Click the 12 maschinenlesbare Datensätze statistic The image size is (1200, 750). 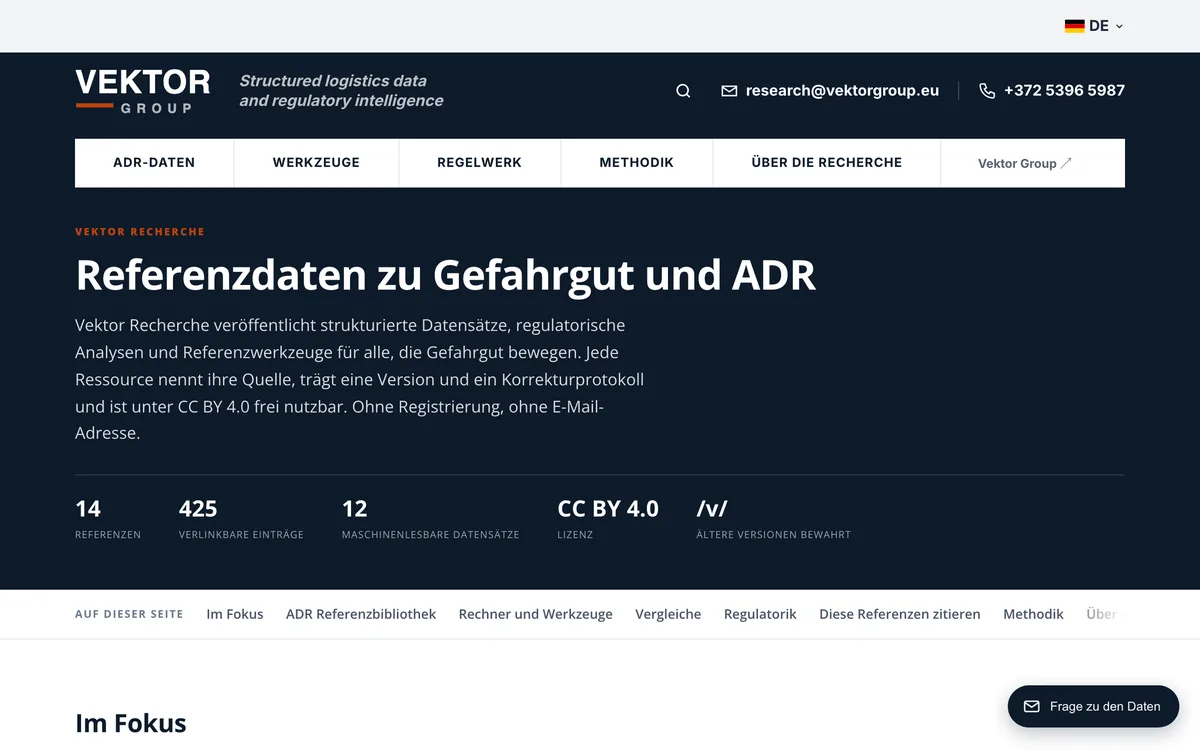(430, 520)
